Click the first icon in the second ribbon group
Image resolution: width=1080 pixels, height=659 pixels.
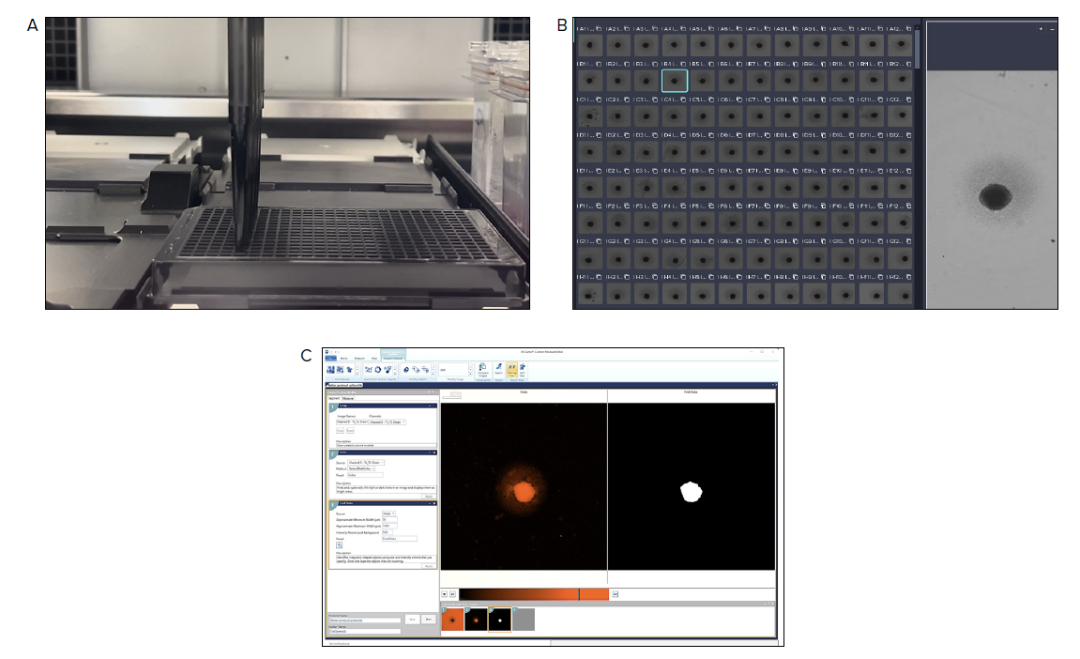tap(368, 370)
